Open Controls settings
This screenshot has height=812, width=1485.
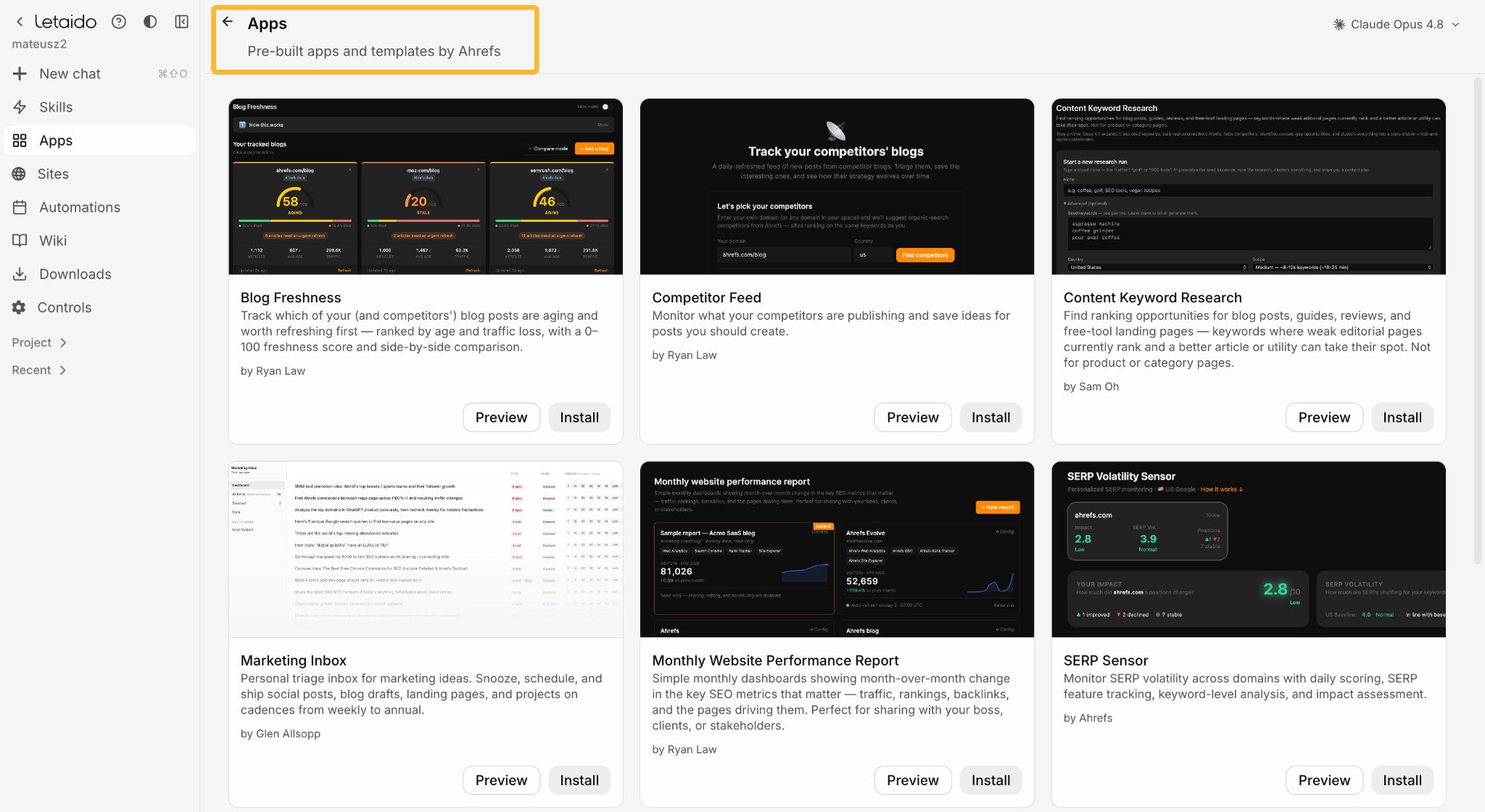pyautogui.click(x=100, y=307)
